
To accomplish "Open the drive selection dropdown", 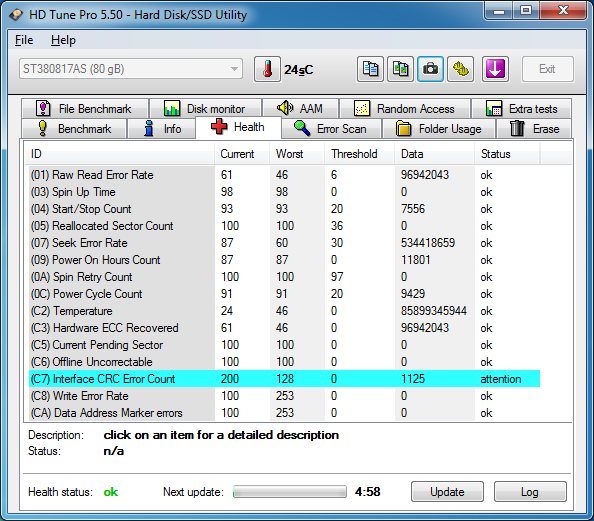I will [131, 69].
